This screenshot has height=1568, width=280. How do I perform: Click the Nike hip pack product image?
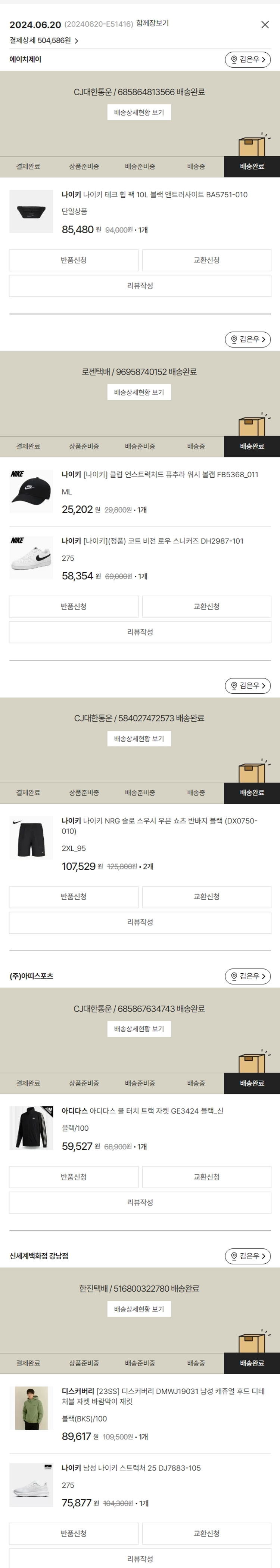(x=32, y=212)
